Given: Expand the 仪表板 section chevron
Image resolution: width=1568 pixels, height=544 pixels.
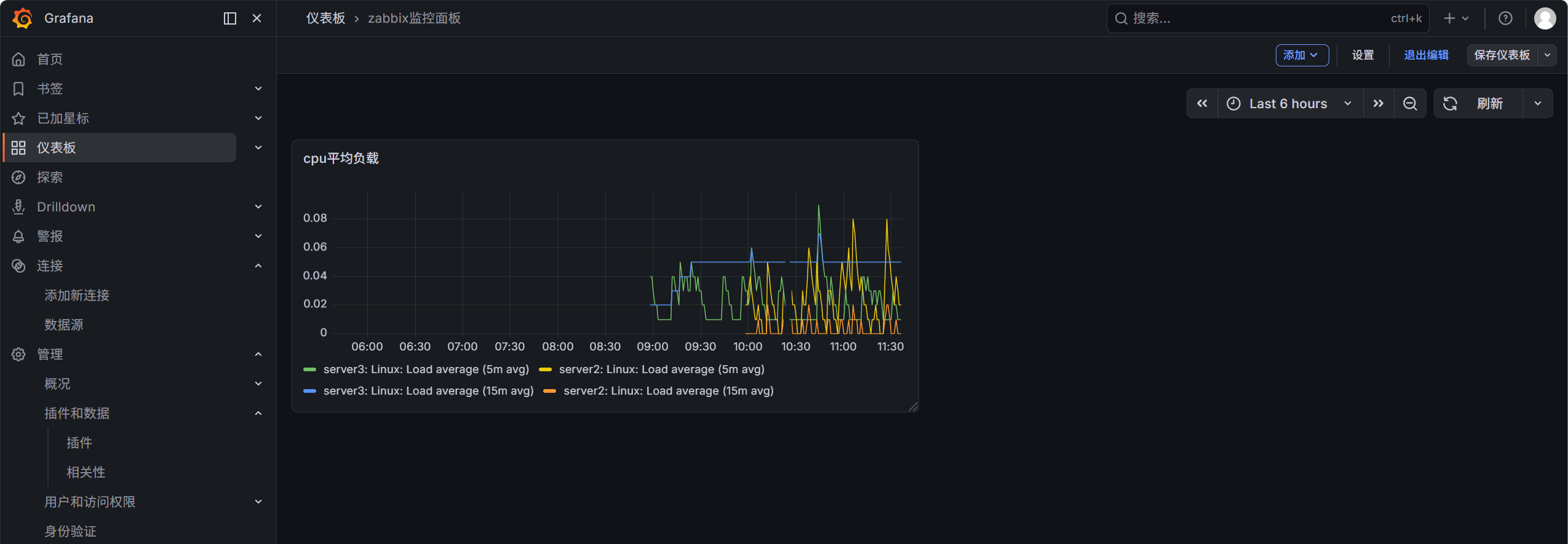Looking at the screenshot, I should pyautogui.click(x=258, y=148).
